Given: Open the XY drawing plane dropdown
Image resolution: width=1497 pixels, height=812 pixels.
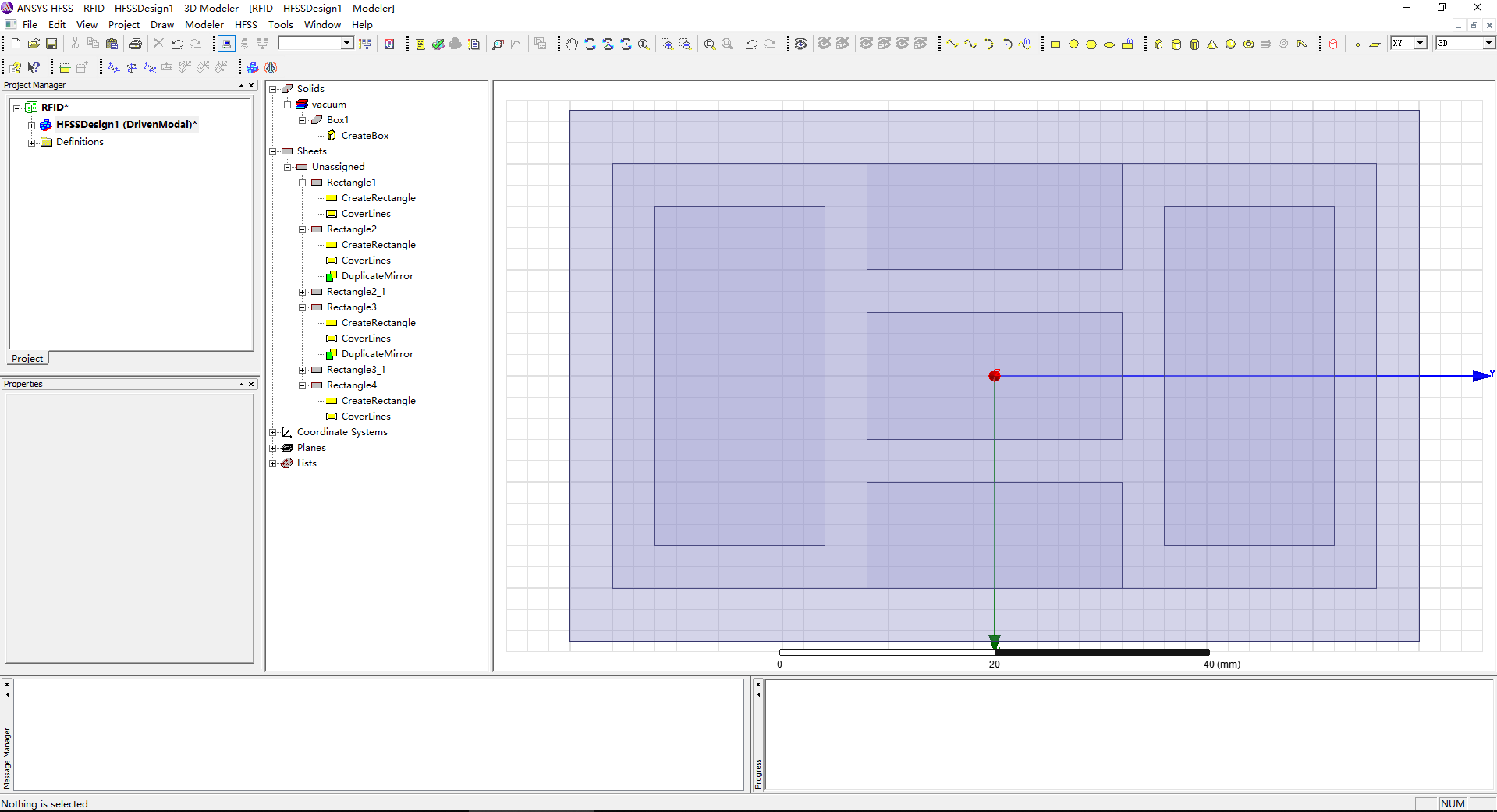Looking at the screenshot, I should pos(1421,44).
